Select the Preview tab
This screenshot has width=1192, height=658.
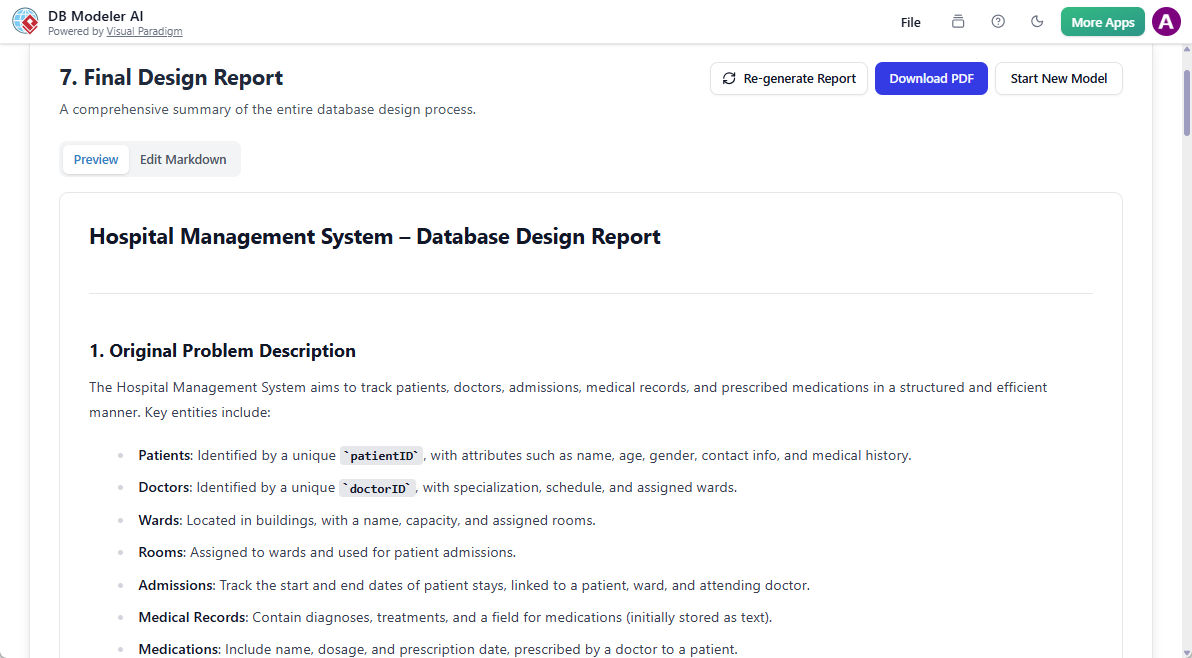(95, 159)
